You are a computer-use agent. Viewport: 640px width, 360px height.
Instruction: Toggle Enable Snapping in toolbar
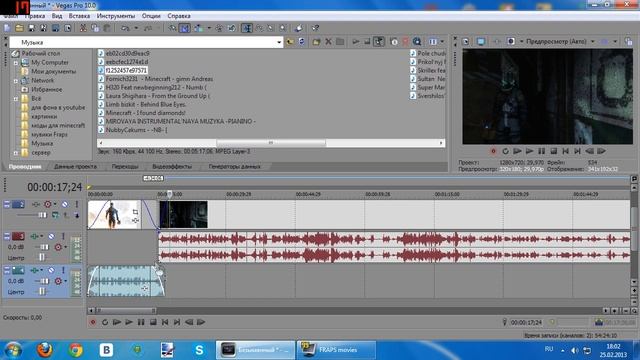click(173, 28)
